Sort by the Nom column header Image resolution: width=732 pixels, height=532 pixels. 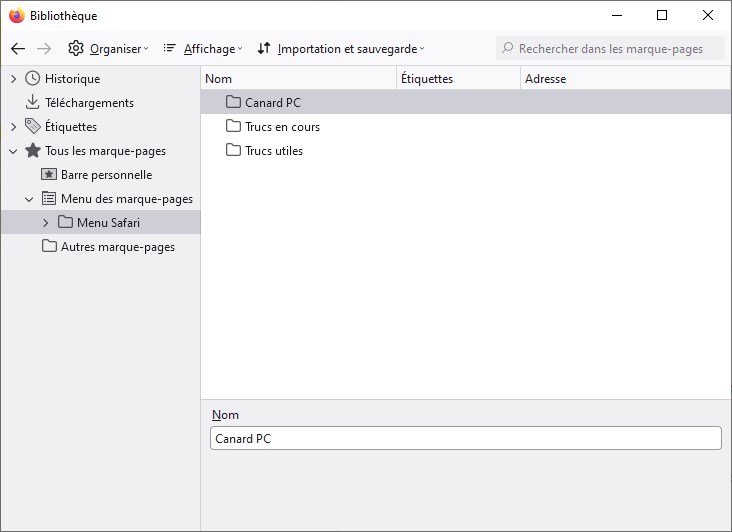tap(299, 78)
